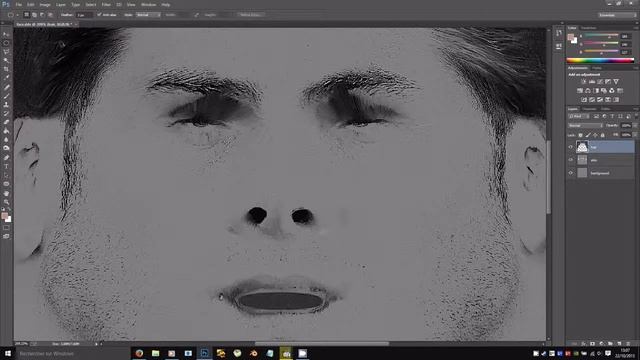This screenshot has width=640, height=360.
Task: Toggle the Anti-alias checkbox
Action: [x=99, y=15]
